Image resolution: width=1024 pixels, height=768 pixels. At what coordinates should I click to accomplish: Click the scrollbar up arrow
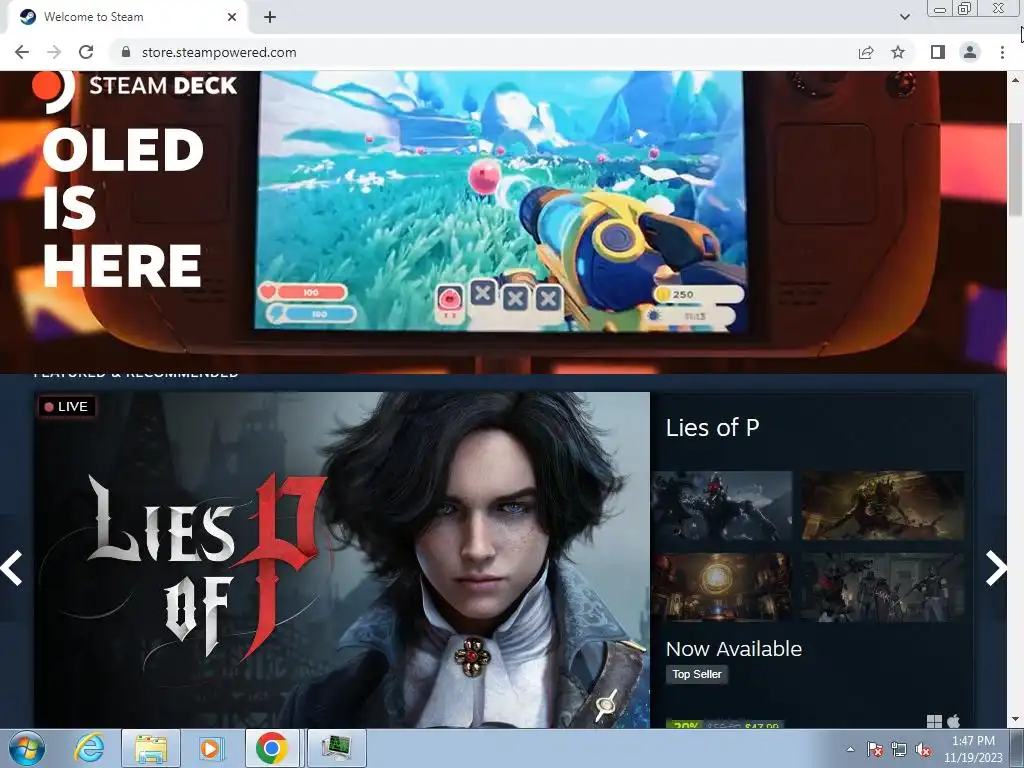(1016, 80)
